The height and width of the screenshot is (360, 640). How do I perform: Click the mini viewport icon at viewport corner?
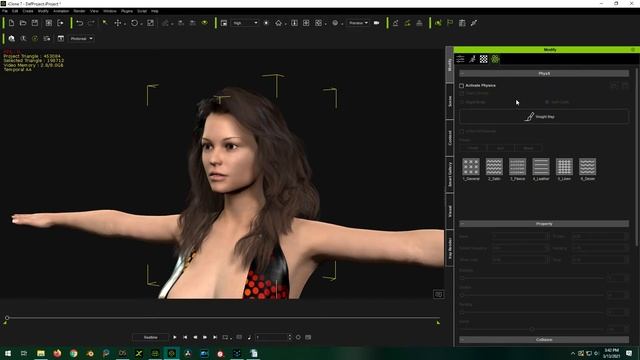tap(438, 294)
